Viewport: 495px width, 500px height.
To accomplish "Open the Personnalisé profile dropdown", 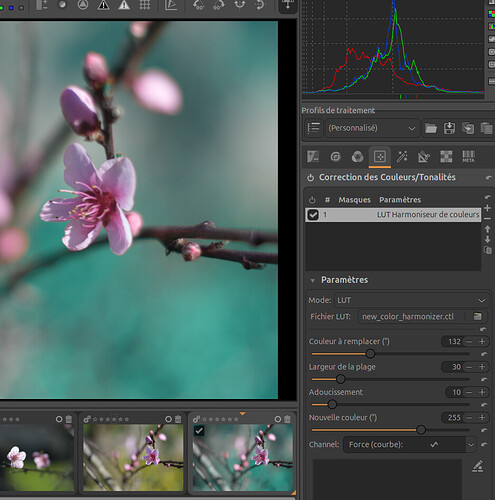I will [372, 128].
